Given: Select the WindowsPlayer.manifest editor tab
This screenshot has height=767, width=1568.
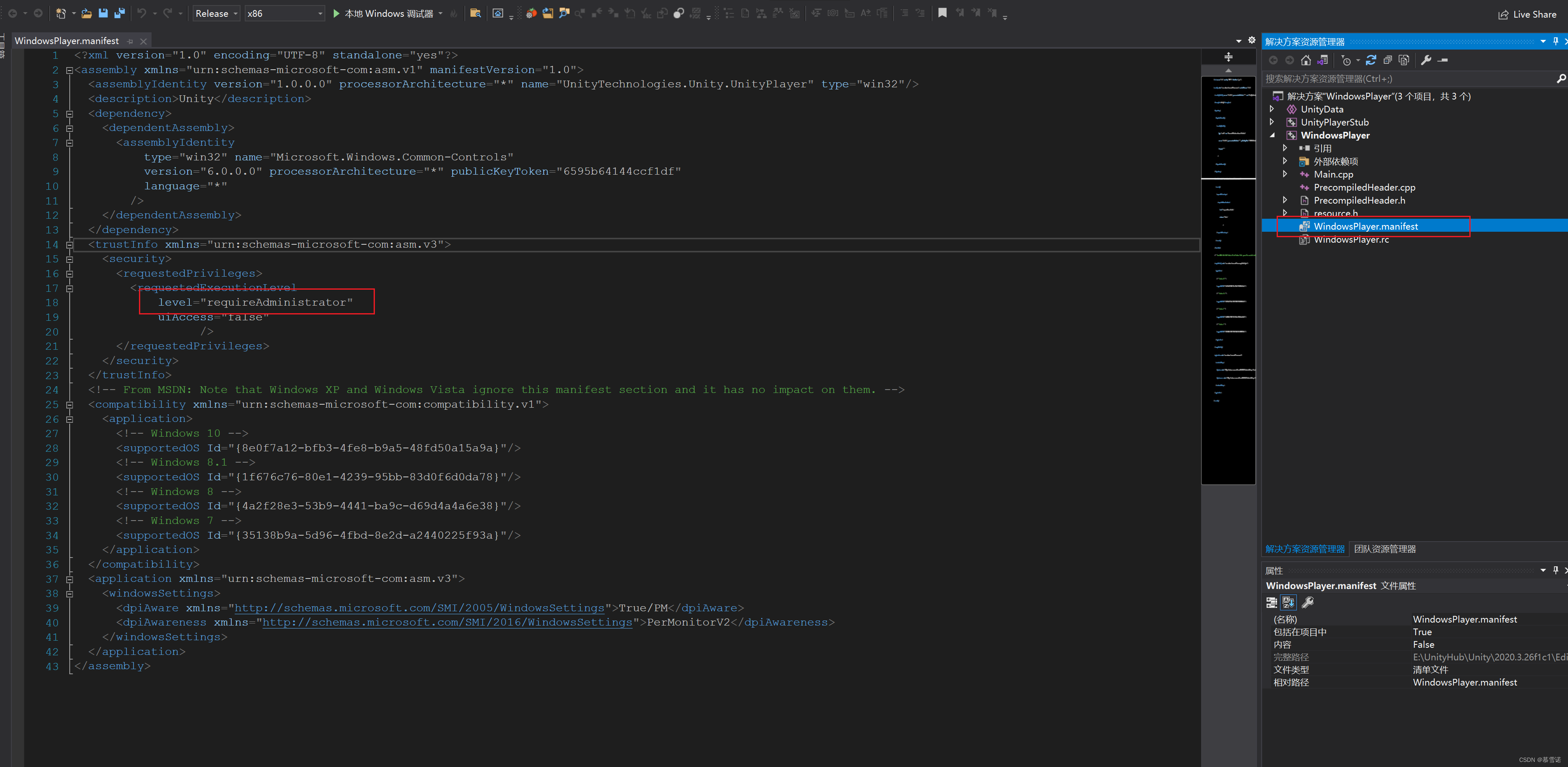Looking at the screenshot, I should pos(67,40).
